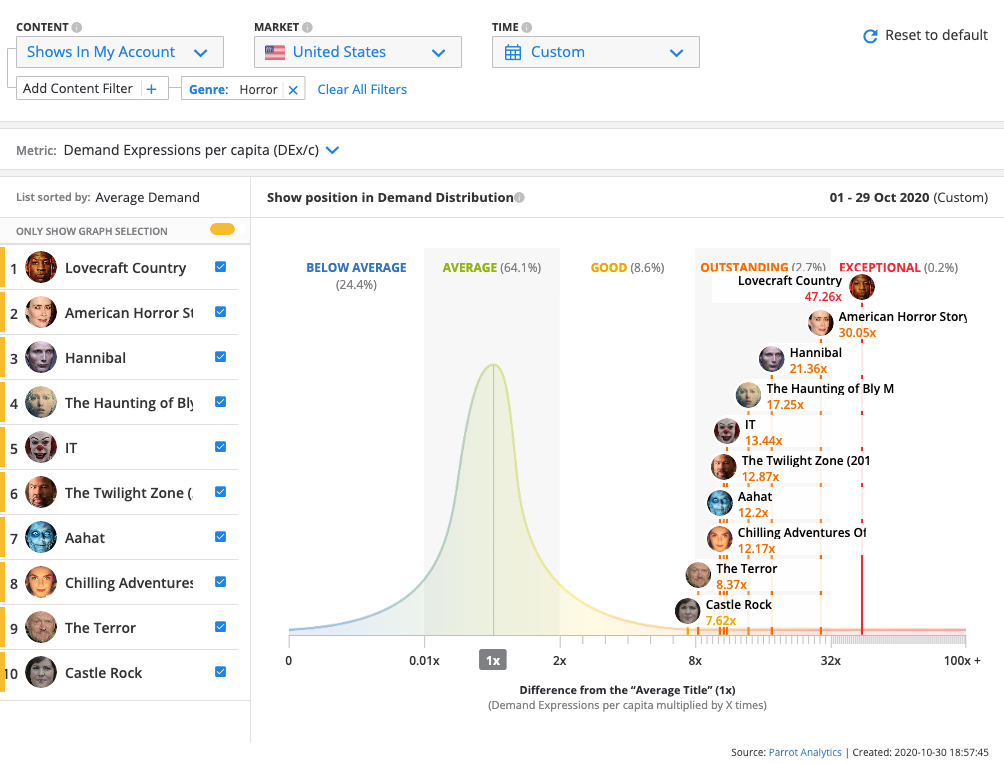Screen dimensions: 1004x764
Task: Open the Shows In My Account dropdown
Action: click(120, 52)
